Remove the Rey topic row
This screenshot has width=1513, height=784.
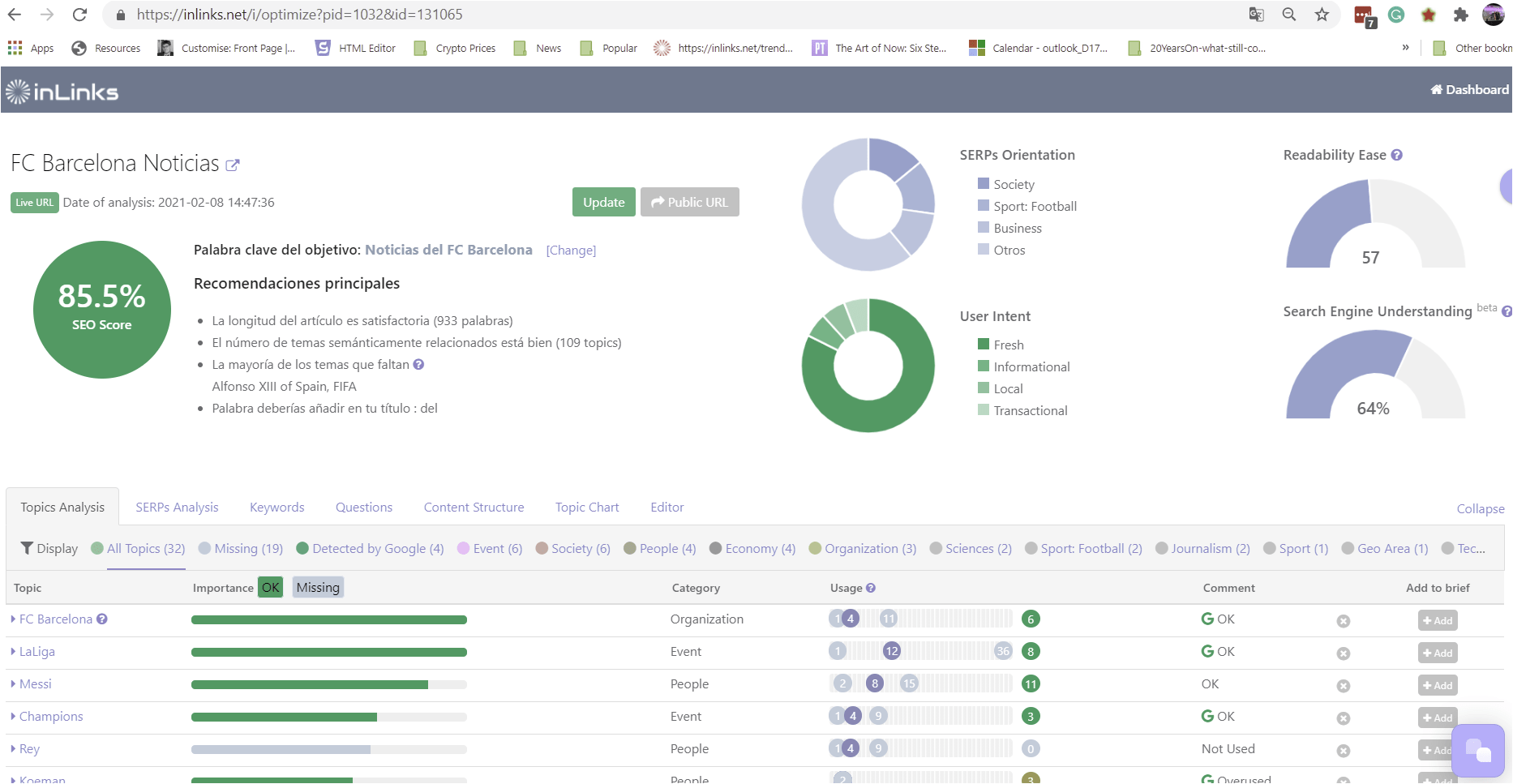click(x=1344, y=751)
